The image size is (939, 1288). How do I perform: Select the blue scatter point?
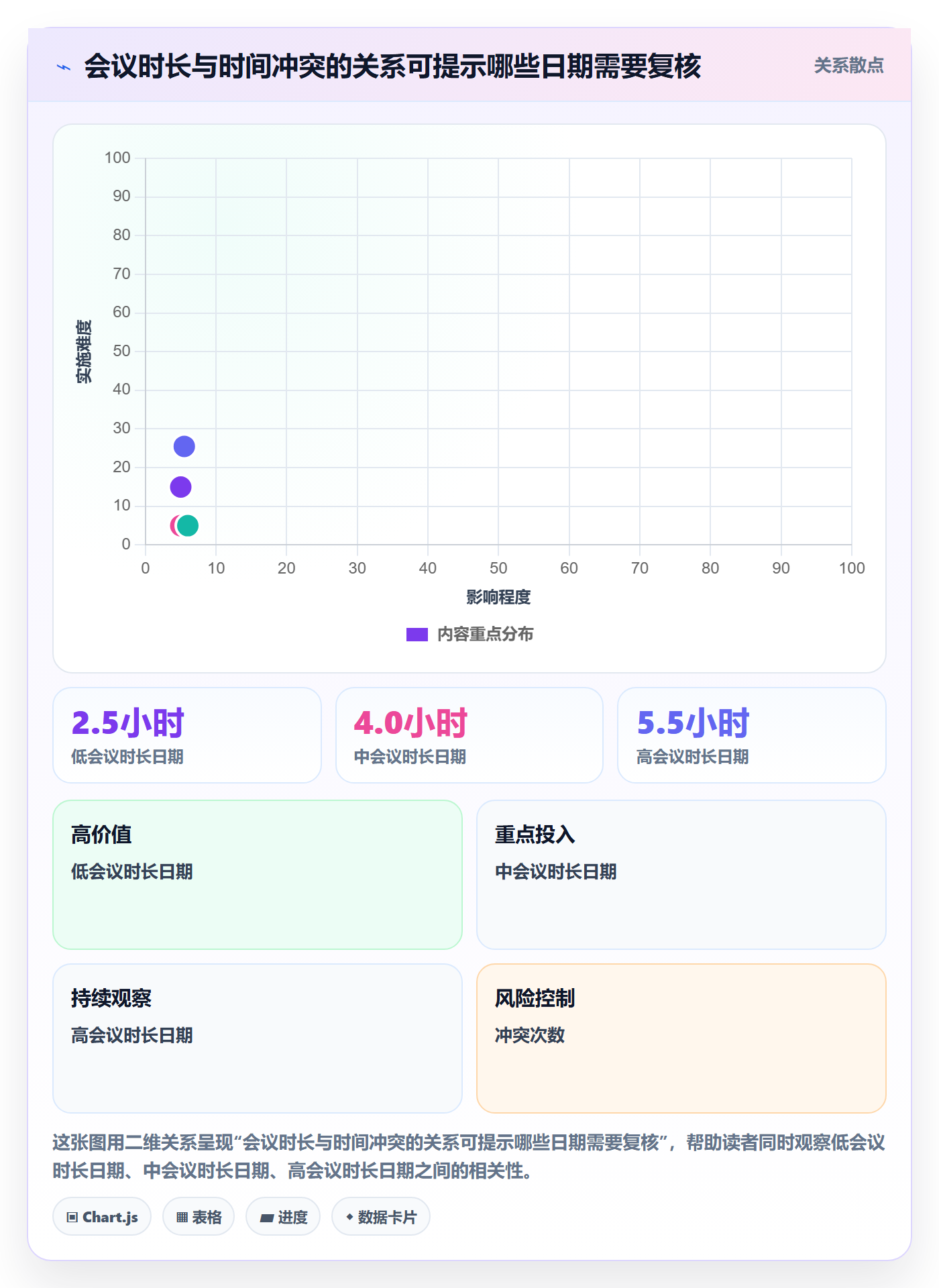[184, 446]
